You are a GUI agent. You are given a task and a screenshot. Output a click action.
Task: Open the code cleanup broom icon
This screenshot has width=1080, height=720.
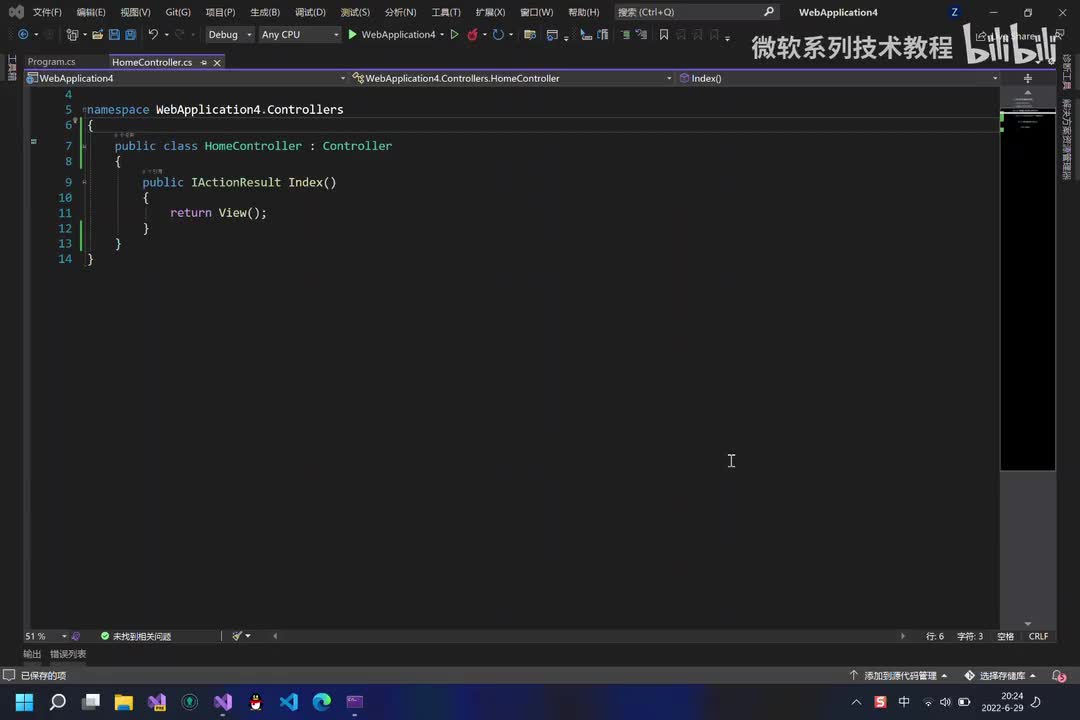point(237,636)
